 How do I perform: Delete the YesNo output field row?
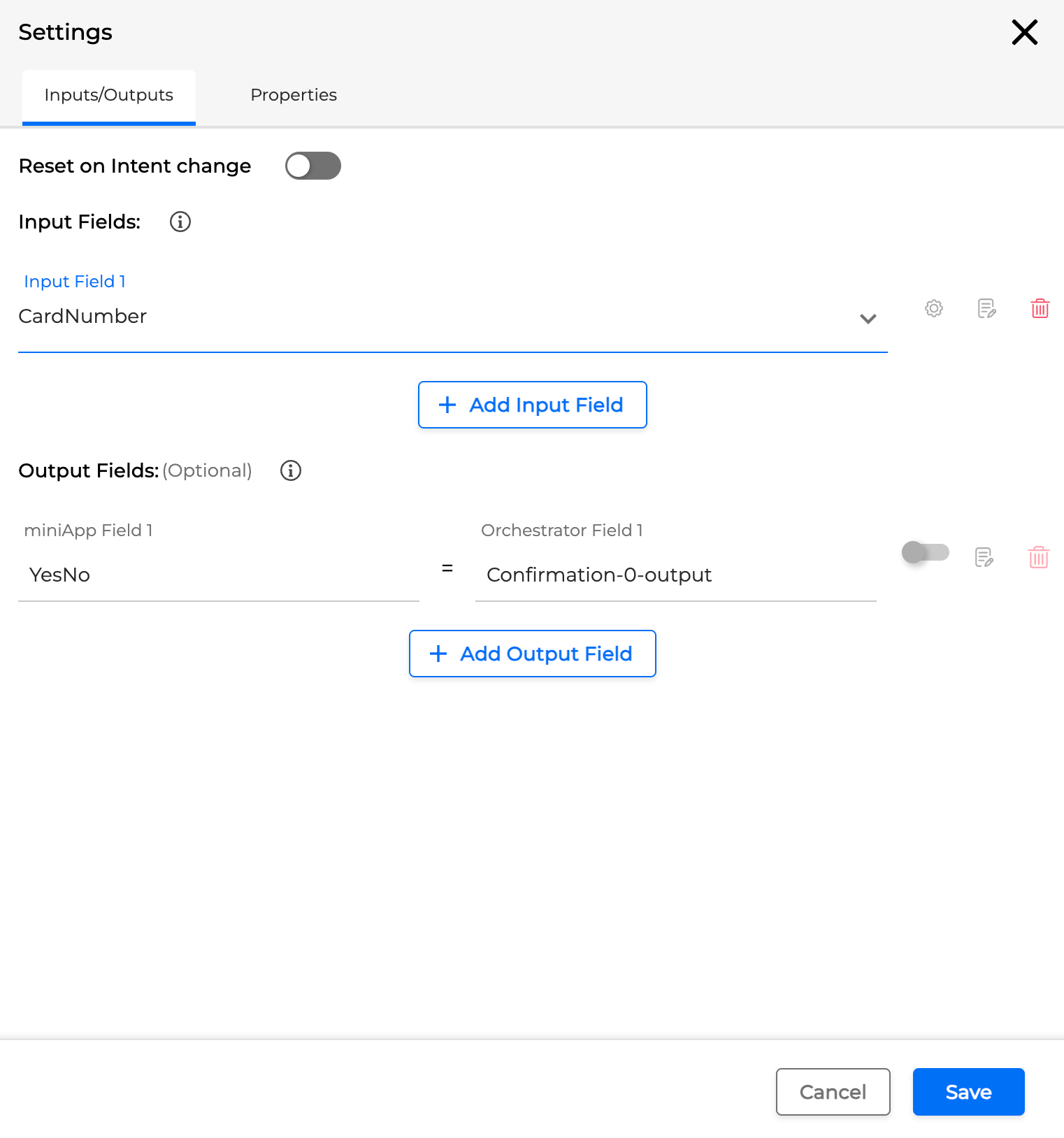pos(1039,557)
